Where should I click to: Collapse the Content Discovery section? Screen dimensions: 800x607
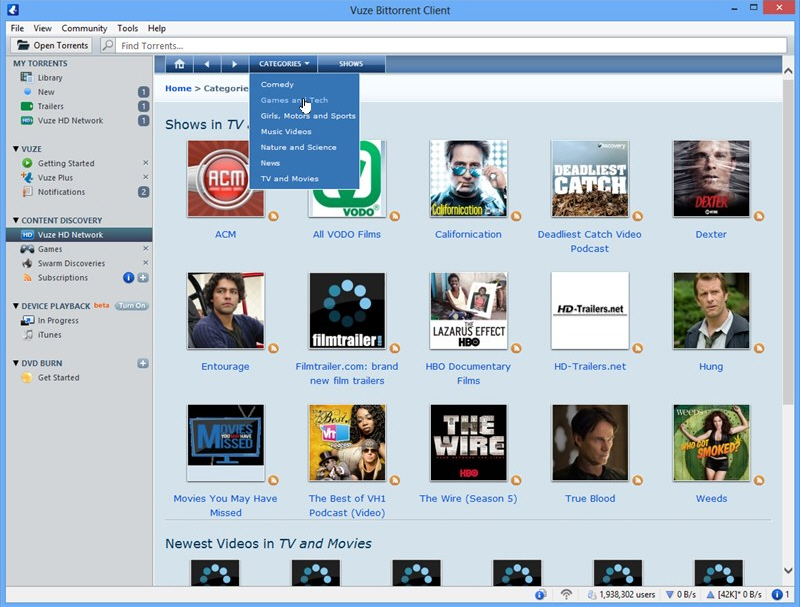16,220
